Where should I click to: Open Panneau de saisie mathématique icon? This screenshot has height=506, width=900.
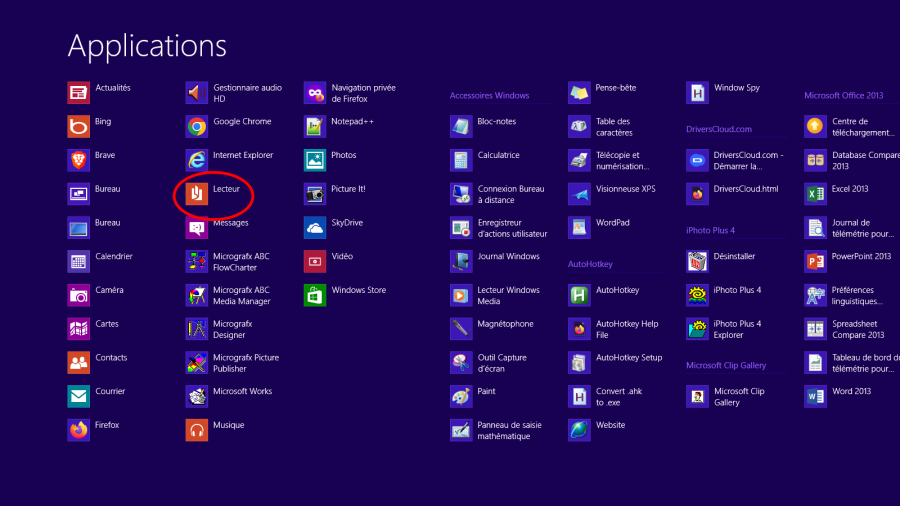tap(461, 430)
